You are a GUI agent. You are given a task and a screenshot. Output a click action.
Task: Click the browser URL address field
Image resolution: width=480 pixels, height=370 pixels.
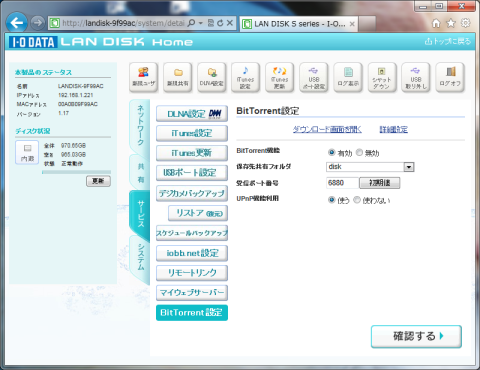(x=123, y=23)
